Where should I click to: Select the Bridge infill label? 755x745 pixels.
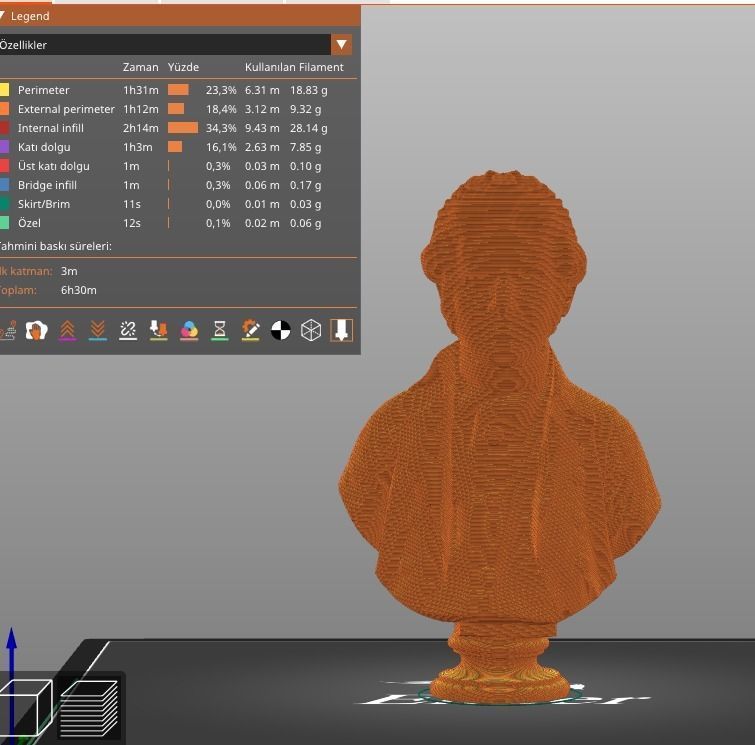coord(47,185)
